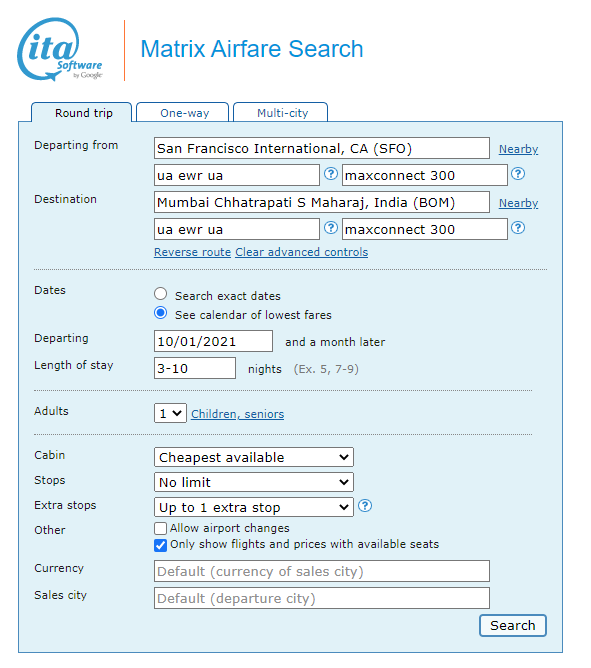
Task: Click the ITA Software logo
Action: coord(60,49)
